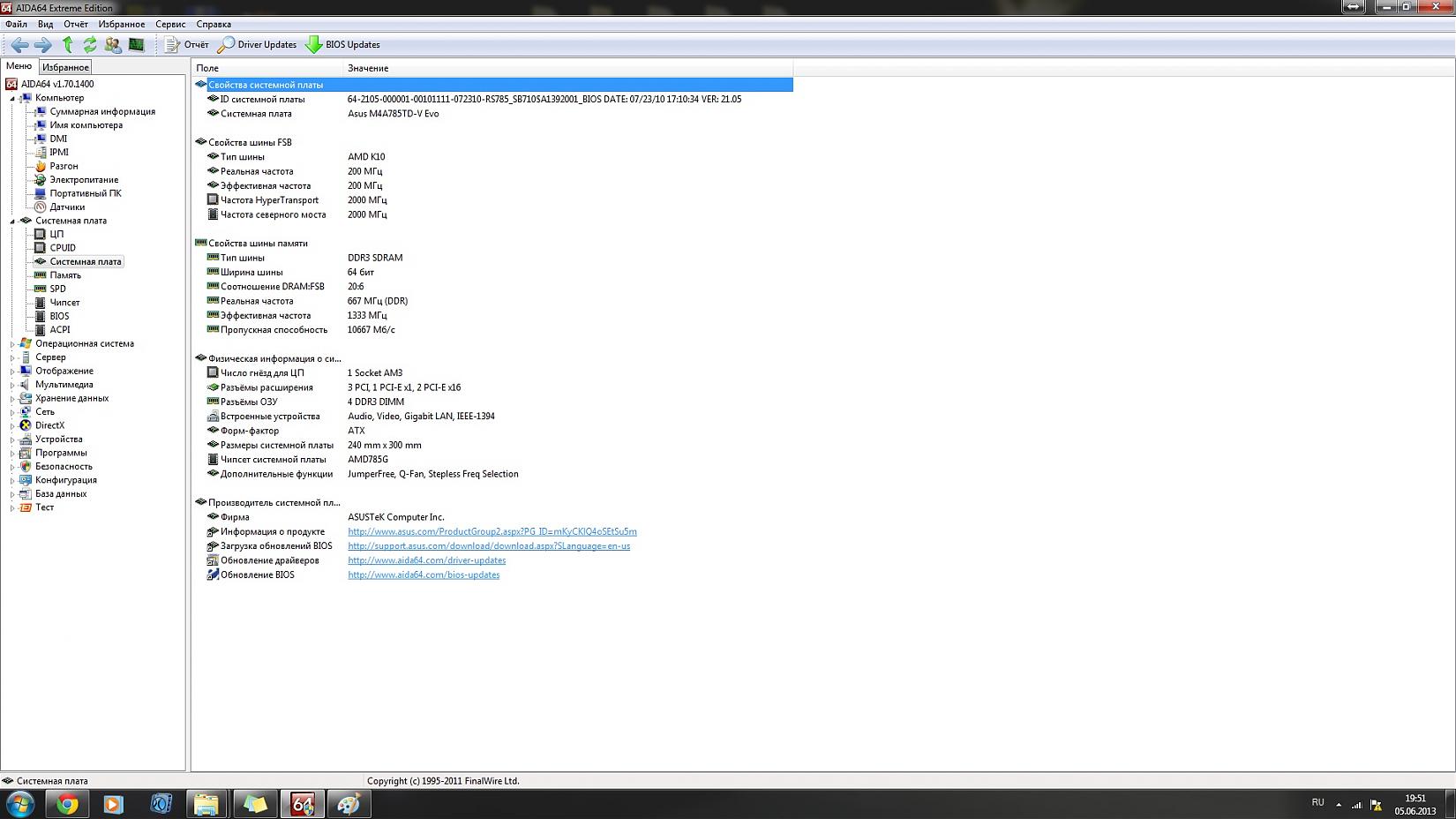1456x819 pixels.
Task: Select the Память tree item
Action: pos(65,275)
